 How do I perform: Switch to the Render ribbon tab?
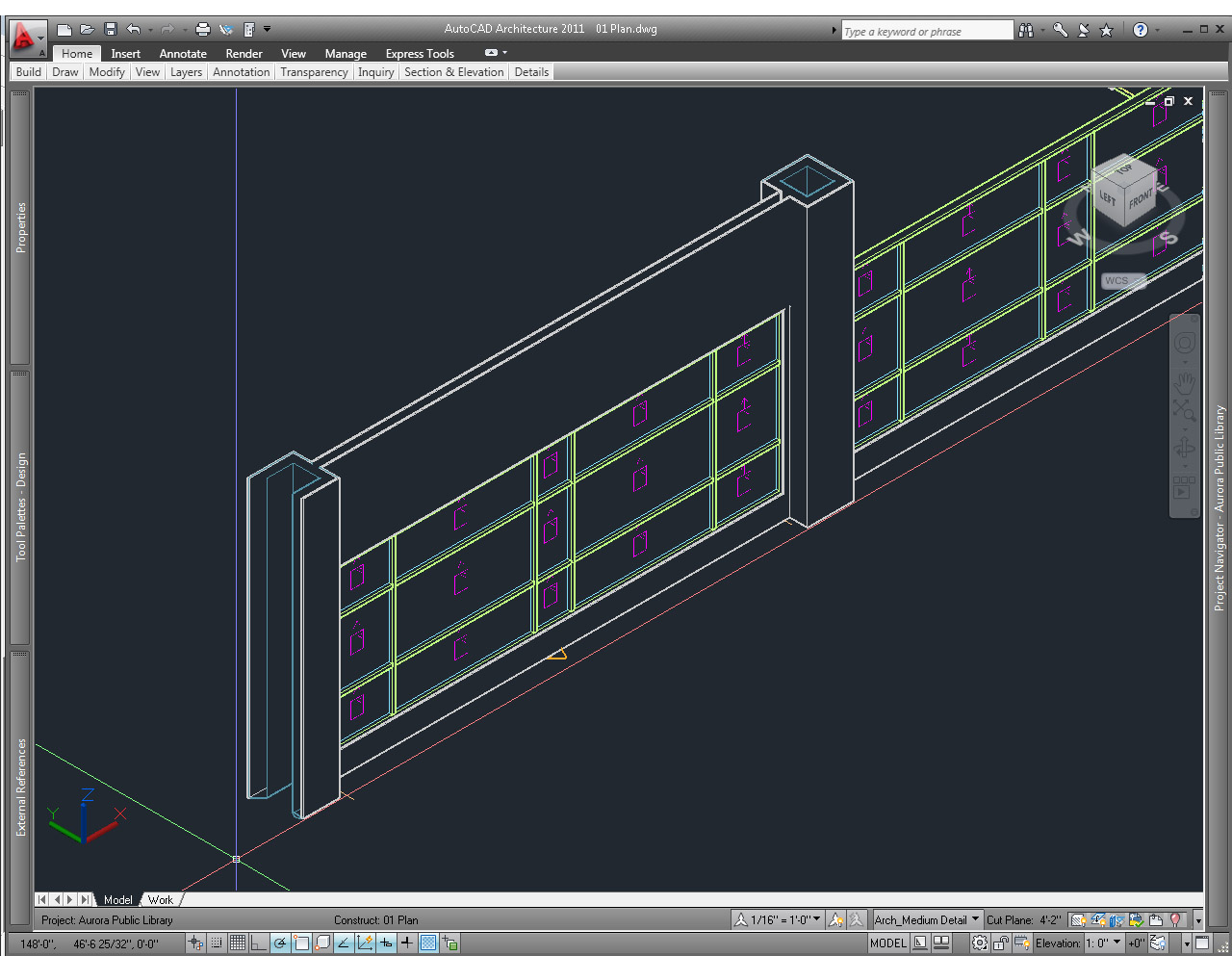(244, 54)
